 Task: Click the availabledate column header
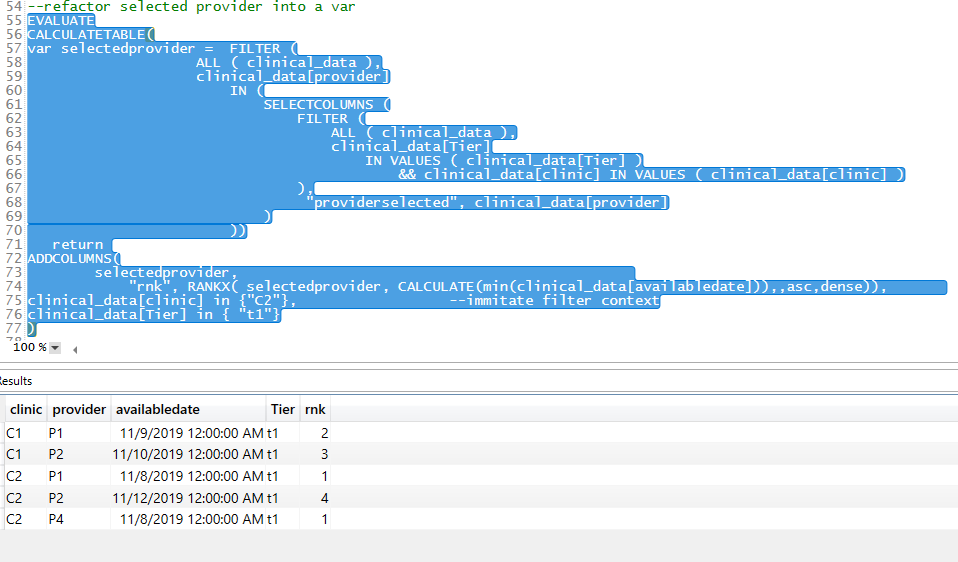coord(158,409)
